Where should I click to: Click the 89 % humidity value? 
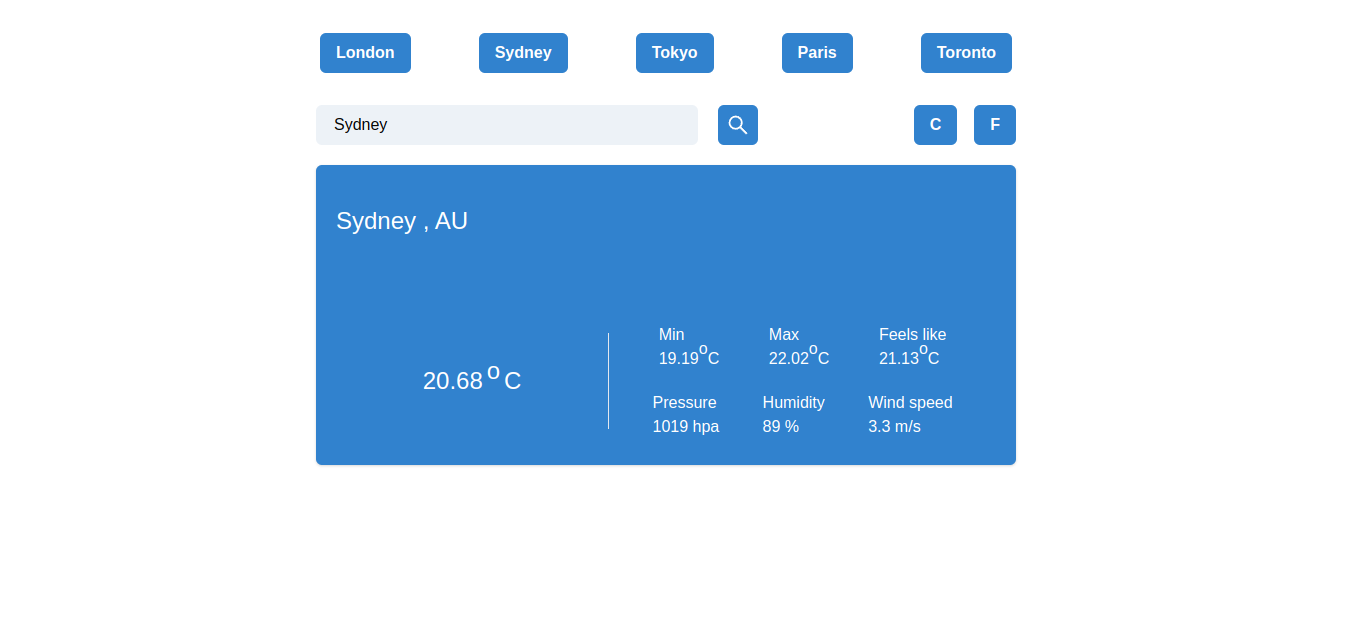[x=780, y=427]
